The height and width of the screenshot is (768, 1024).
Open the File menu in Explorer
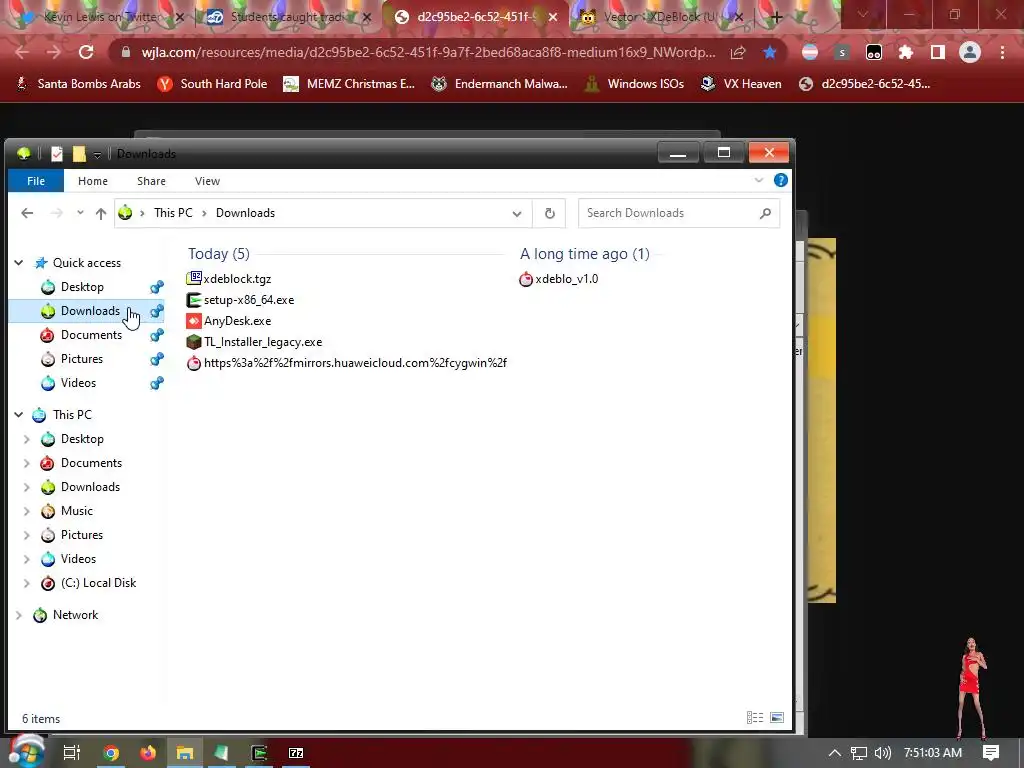point(36,181)
